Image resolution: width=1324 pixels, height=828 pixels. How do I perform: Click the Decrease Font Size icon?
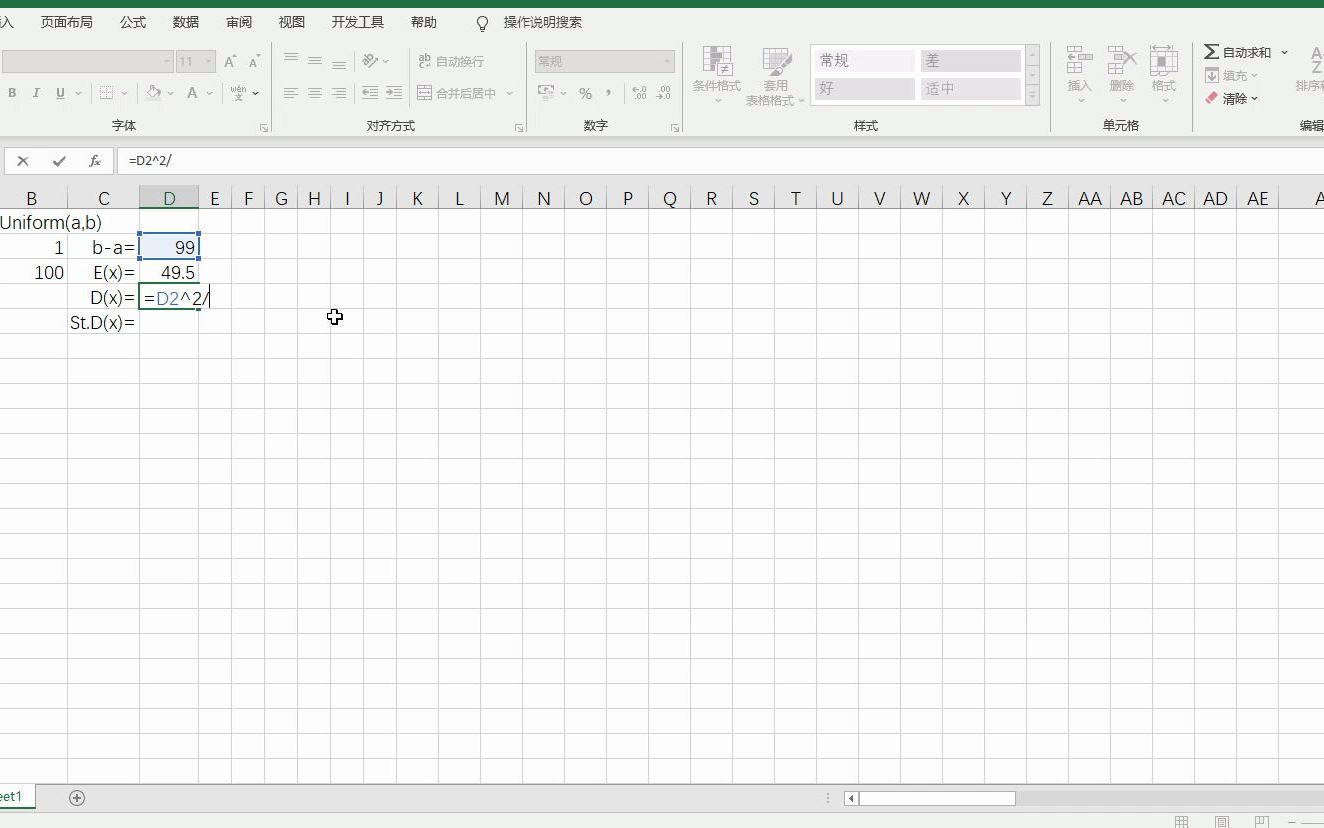(x=254, y=62)
